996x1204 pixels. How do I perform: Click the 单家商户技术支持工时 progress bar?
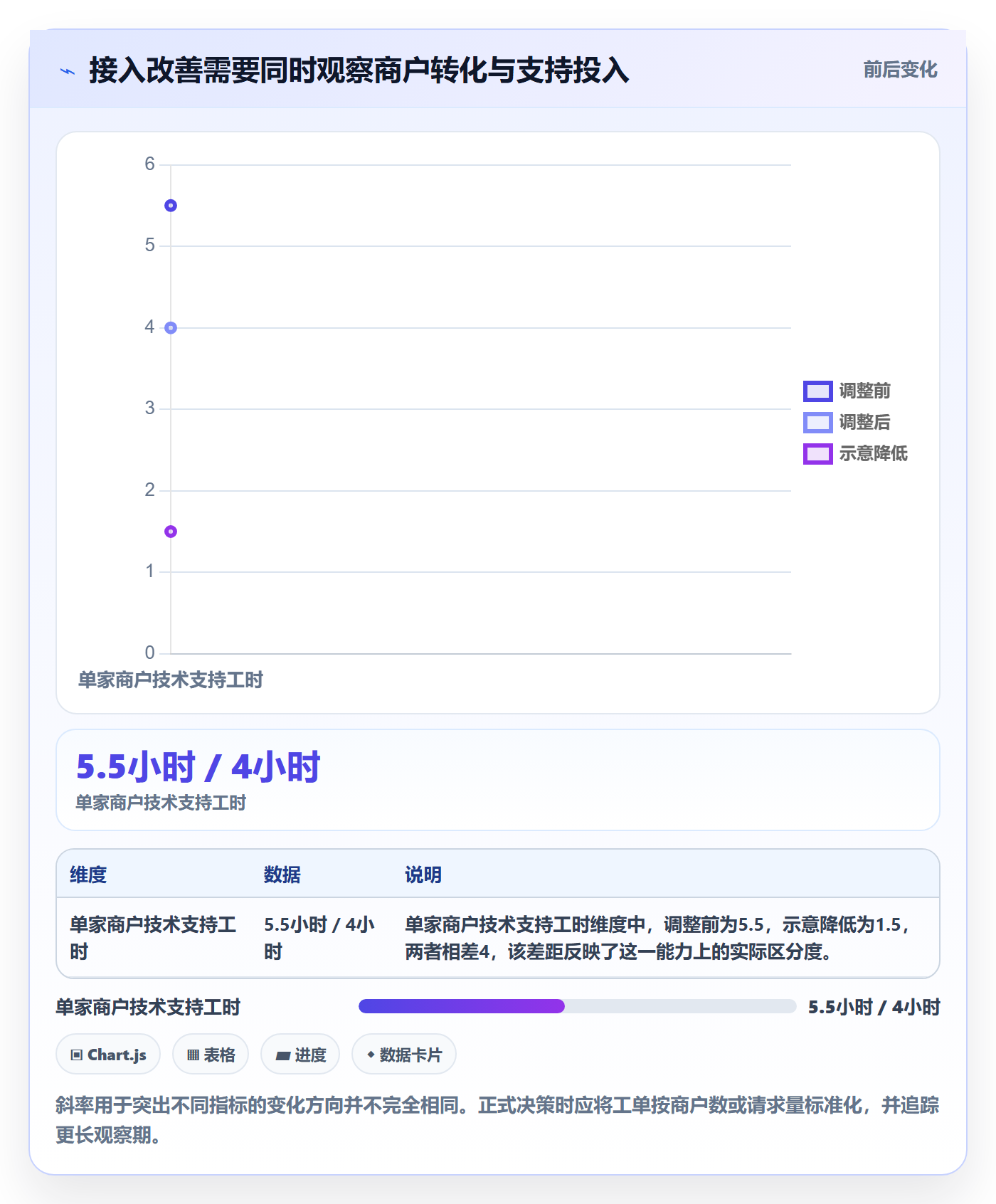point(577,1006)
